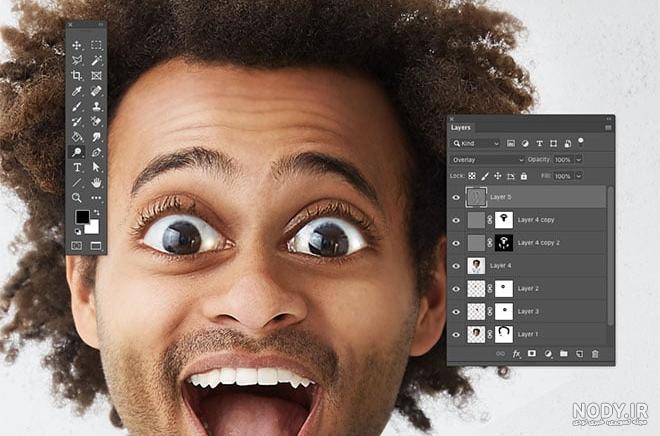660x436 pixels.
Task: Select the Healing Brush bandage tool
Action: 96,90
